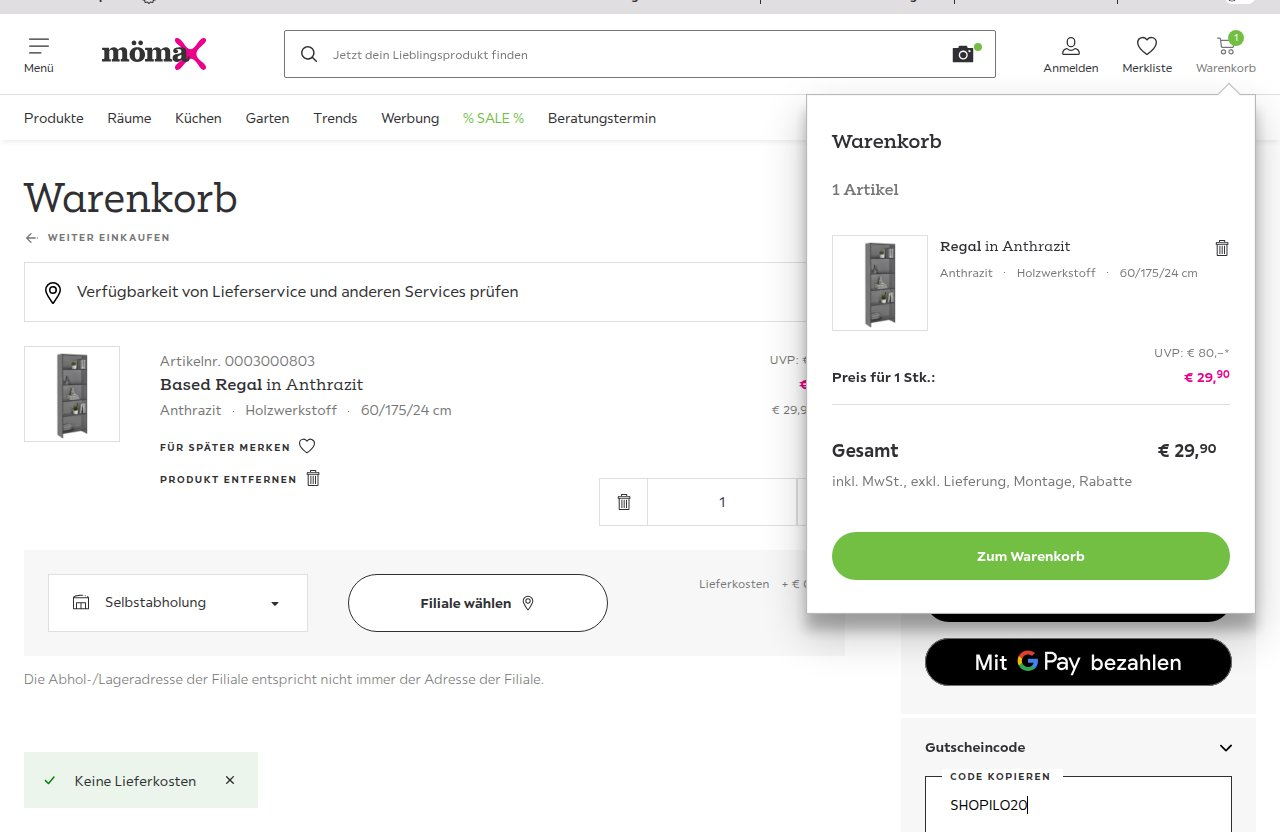Open Based Regal in Anthrazit product link
The height and width of the screenshot is (832, 1280).
261,385
